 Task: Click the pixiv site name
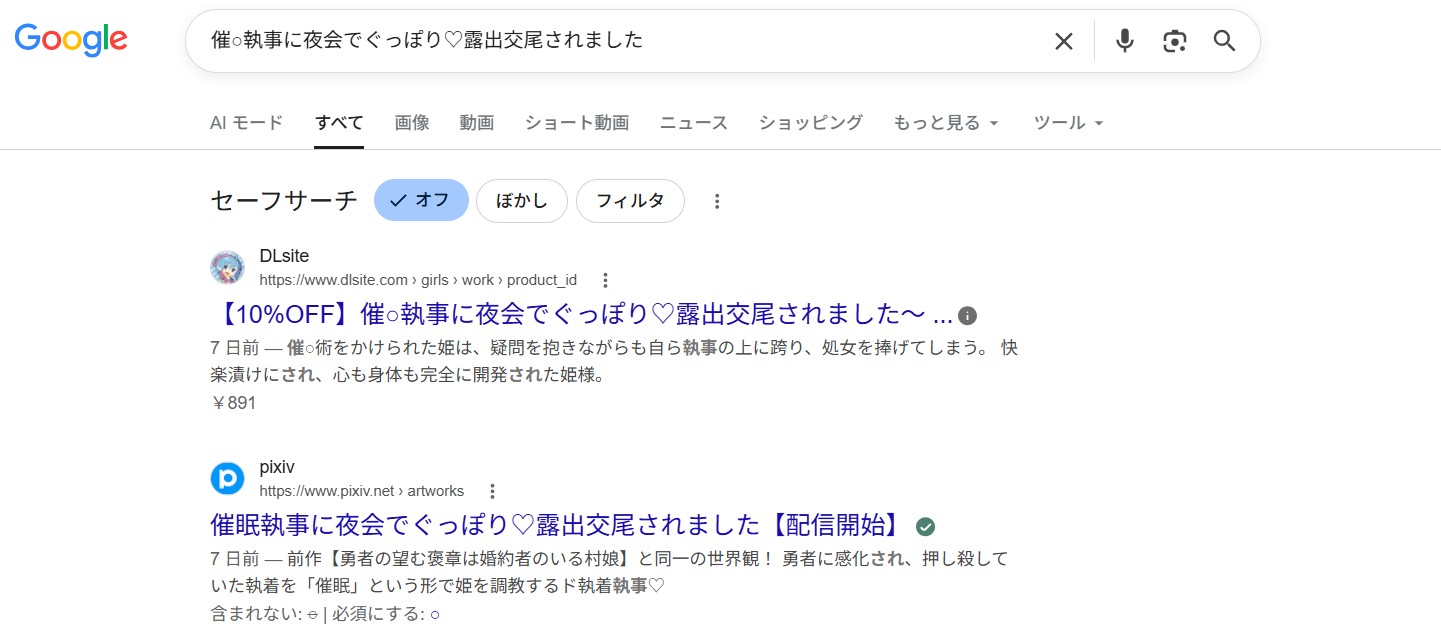pos(277,468)
